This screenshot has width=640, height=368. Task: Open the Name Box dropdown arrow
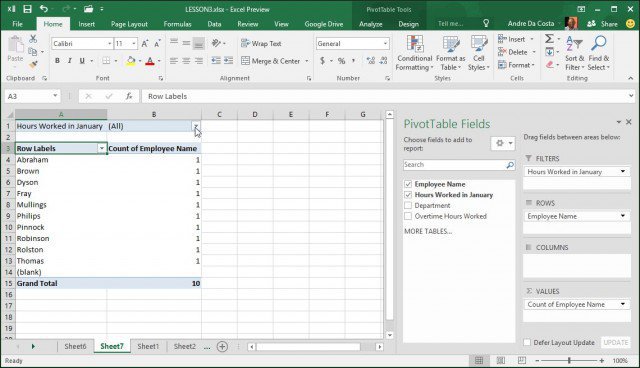pyautogui.click(x=55, y=96)
